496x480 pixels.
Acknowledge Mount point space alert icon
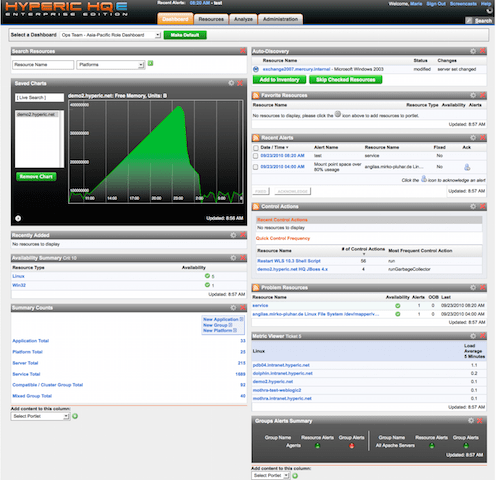point(467,167)
